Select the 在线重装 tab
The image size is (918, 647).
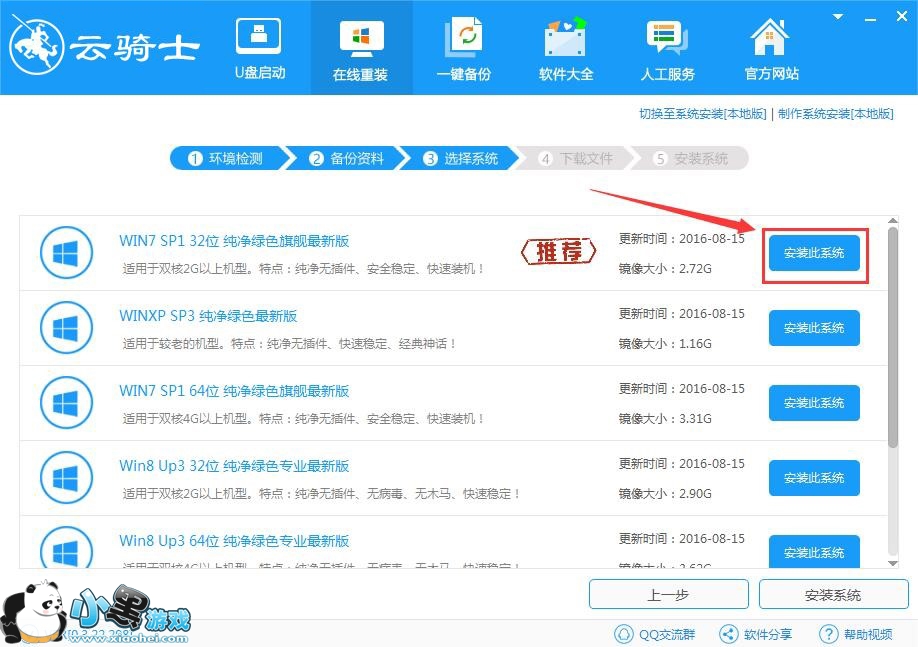coord(361,49)
